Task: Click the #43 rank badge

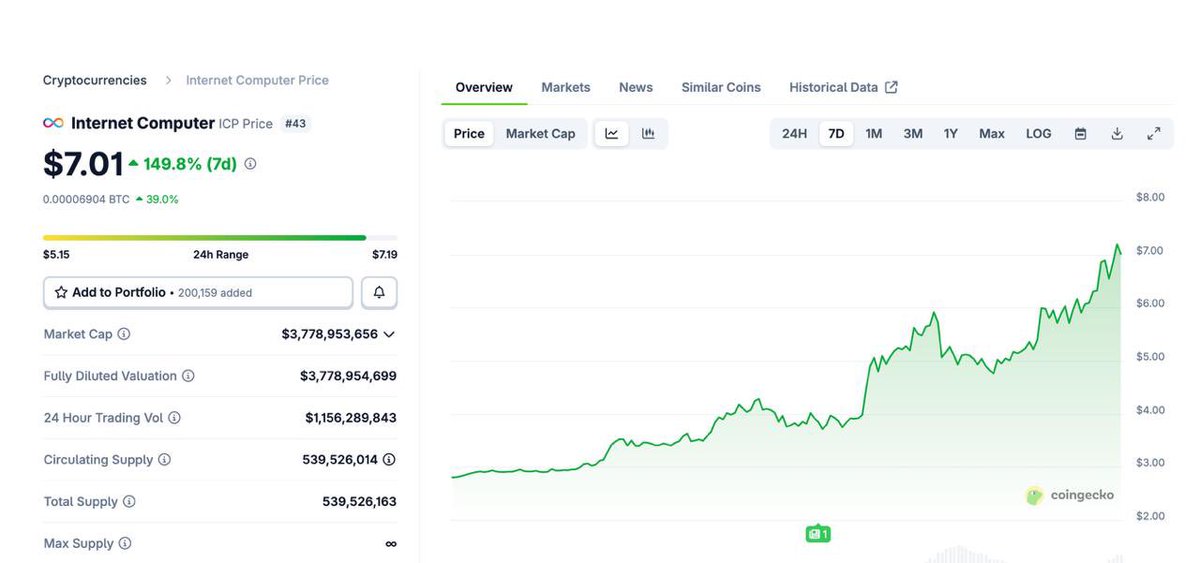Action: pyautogui.click(x=296, y=123)
